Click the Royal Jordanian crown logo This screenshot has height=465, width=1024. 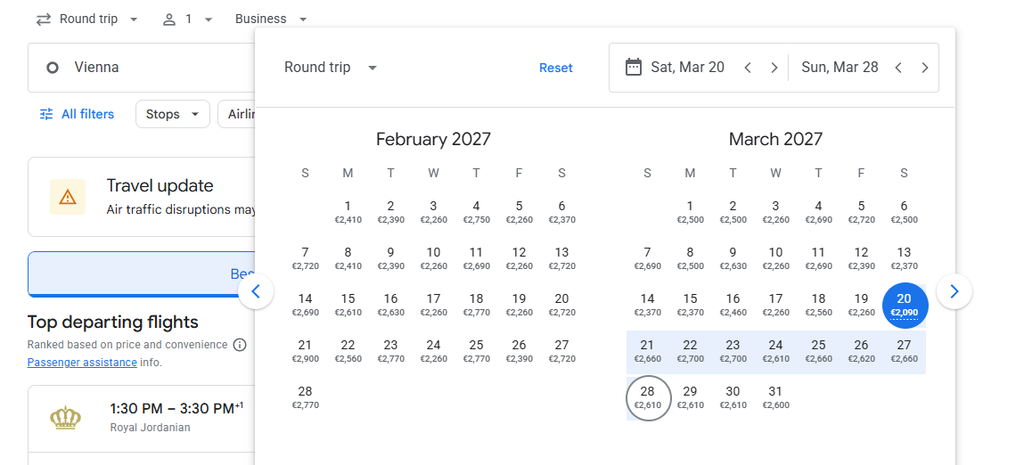[x=65, y=417]
